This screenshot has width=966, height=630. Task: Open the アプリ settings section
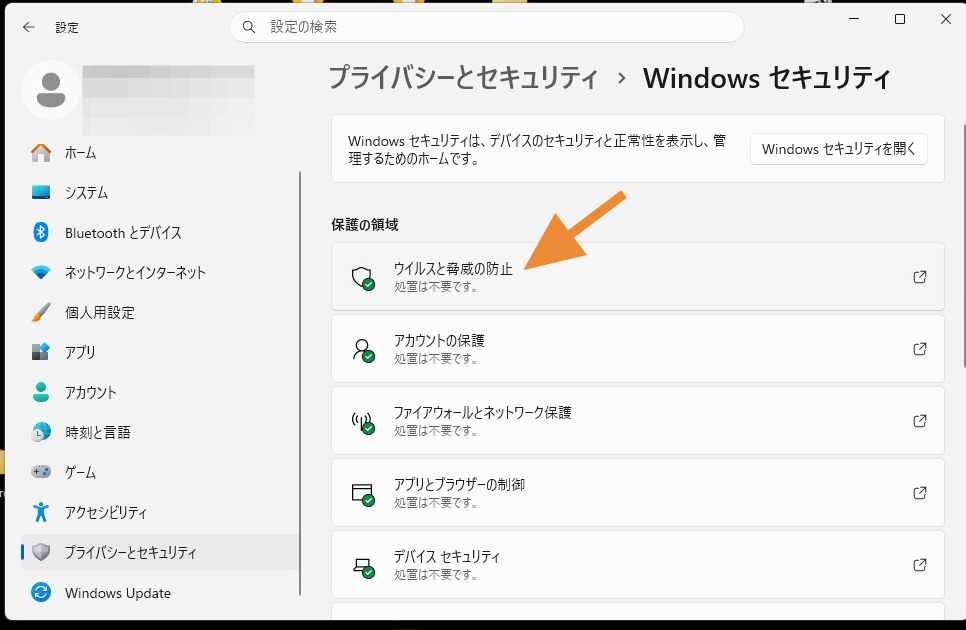pos(160,352)
